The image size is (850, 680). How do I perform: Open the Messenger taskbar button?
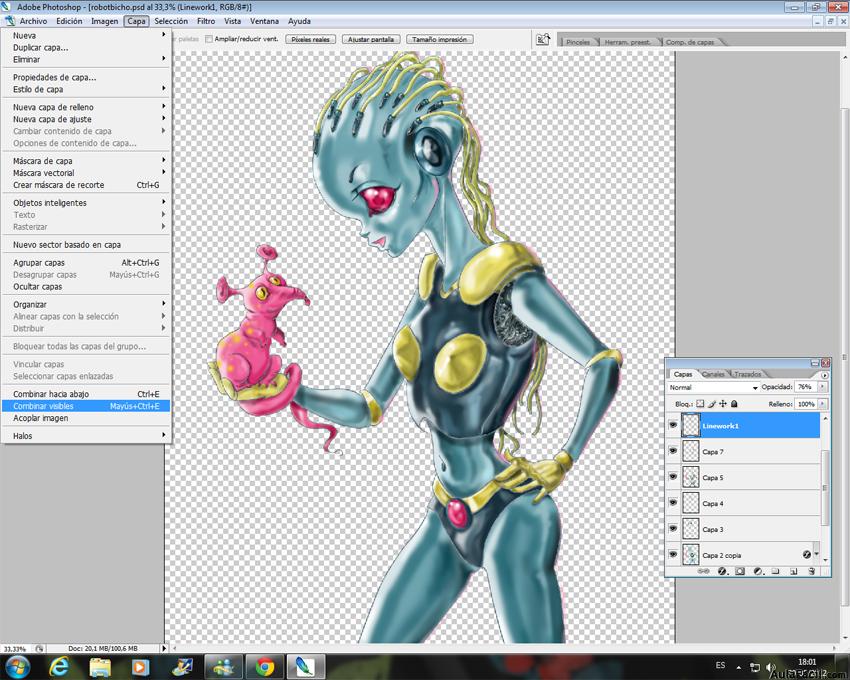223,666
